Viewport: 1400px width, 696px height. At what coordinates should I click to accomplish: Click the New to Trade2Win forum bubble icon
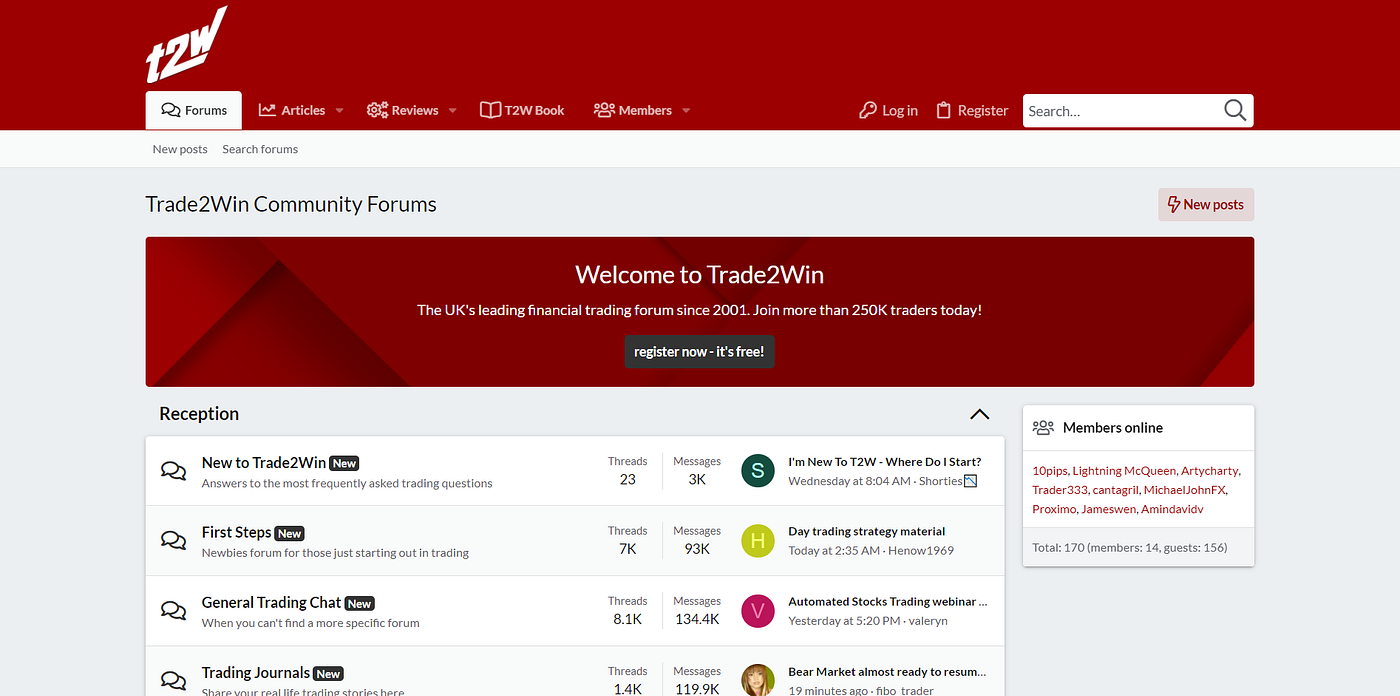point(174,471)
